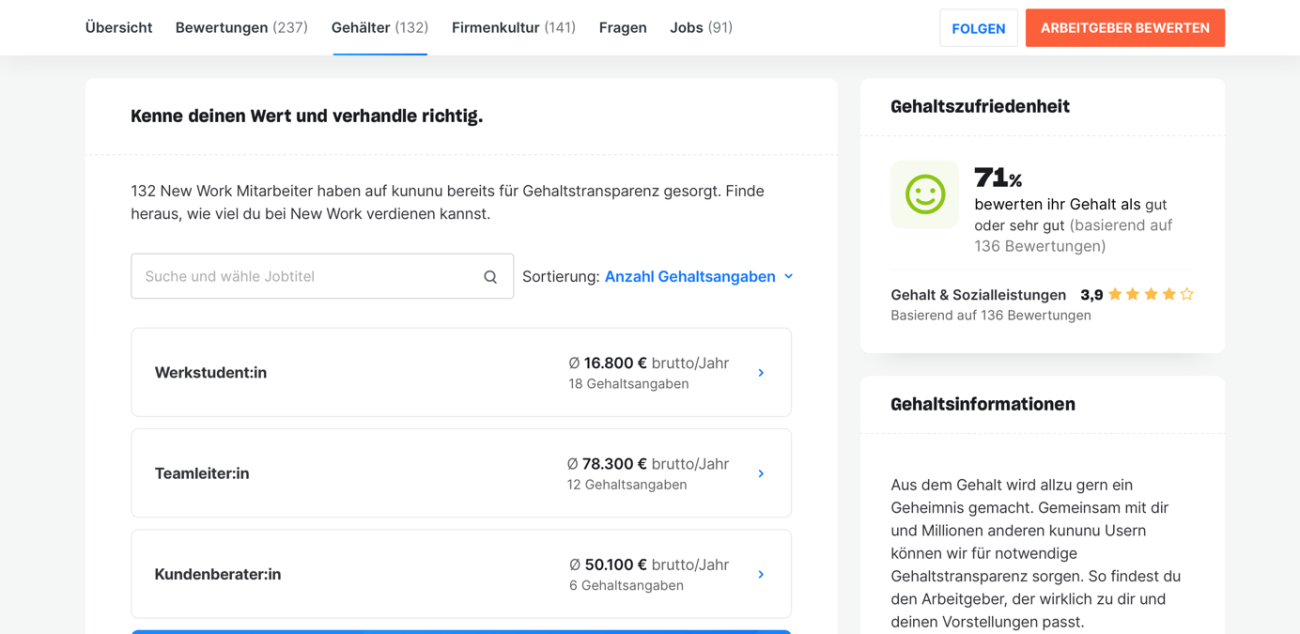Click the Gehaltszufriedenheit heading
Viewport: 1300px width, 634px height.
coord(980,106)
